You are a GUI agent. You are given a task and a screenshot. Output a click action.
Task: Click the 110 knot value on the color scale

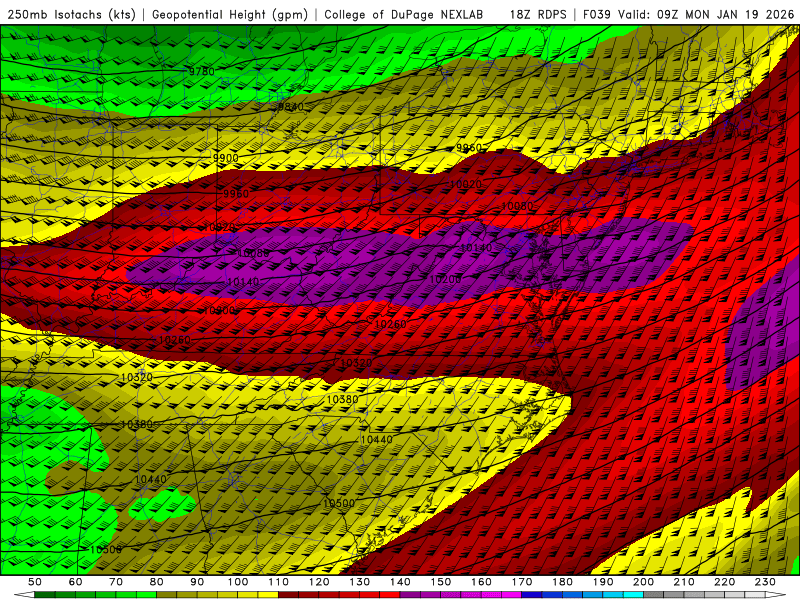(x=279, y=582)
